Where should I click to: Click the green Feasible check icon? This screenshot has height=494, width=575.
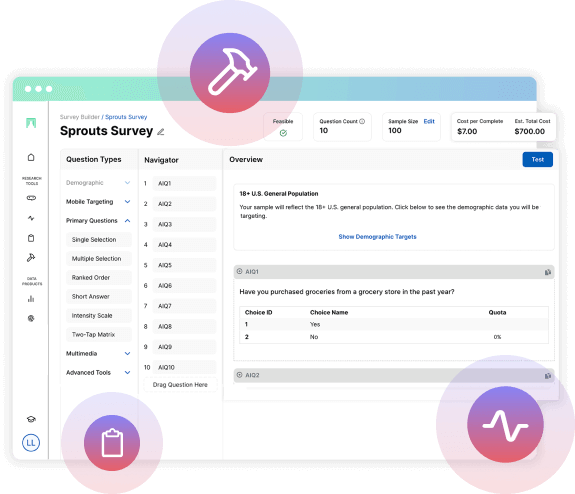283,133
